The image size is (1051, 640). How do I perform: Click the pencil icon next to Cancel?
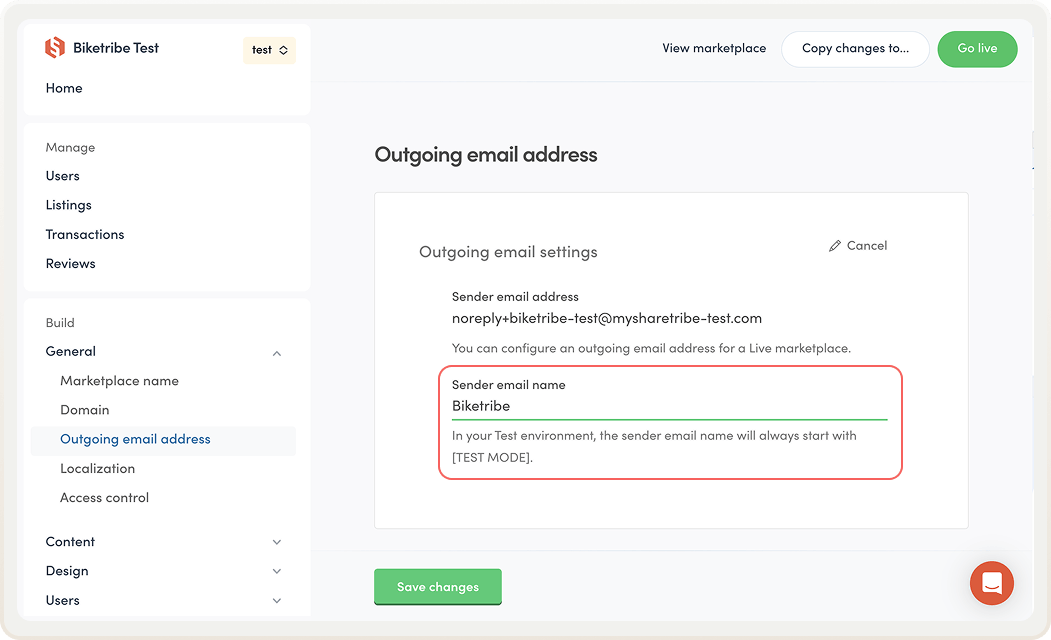click(x=836, y=245)
